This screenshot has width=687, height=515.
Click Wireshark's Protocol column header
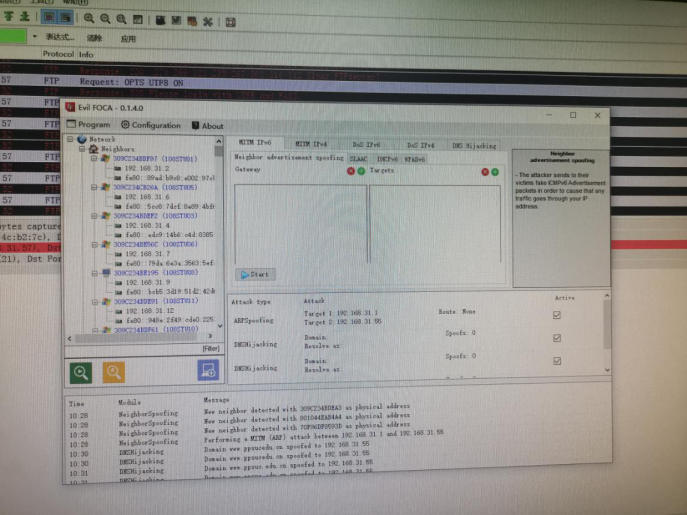(x=58, y=54)
